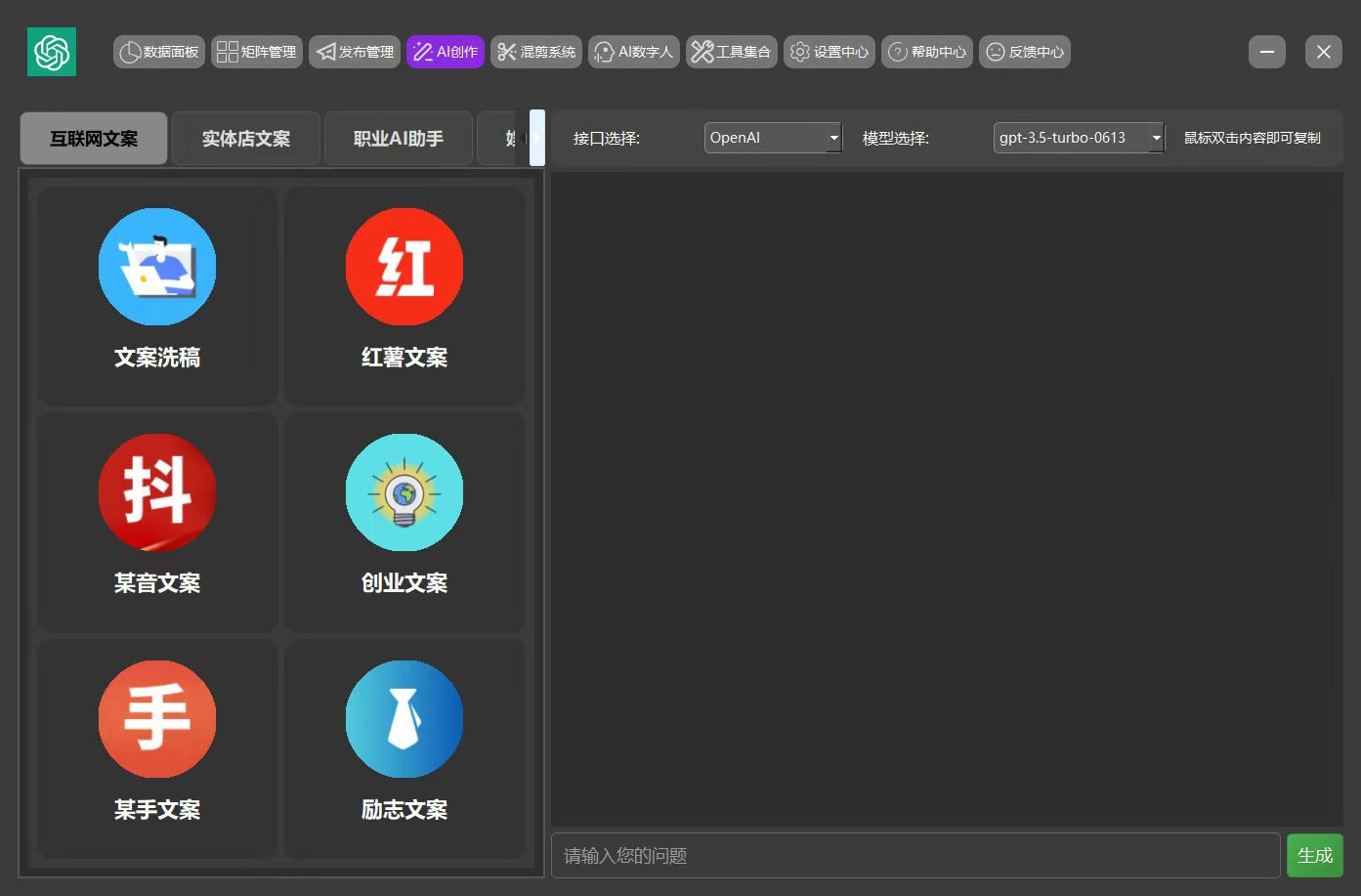Open the 某手文案 generator
Image resolution: width=1361 pixels, height=896 pixels.
pyautogui.click(x=156, y=747)
